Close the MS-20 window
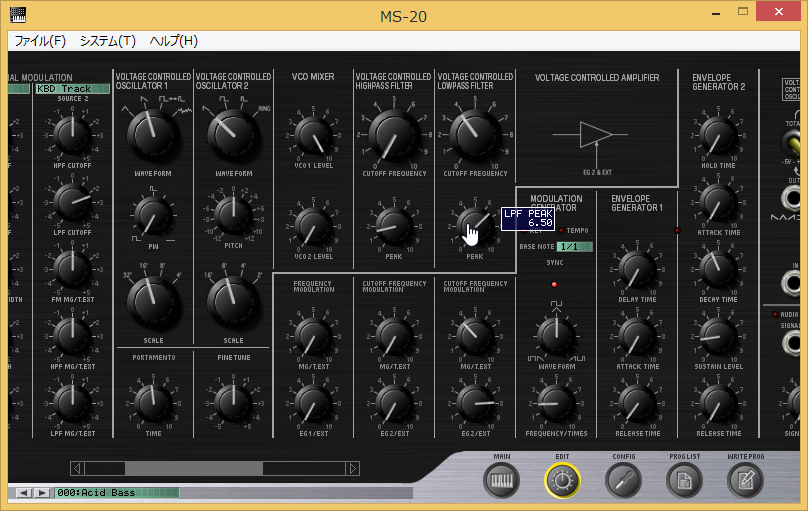This screenshot has height=511, width=808. pyautogui.click(x=778, y=11)
